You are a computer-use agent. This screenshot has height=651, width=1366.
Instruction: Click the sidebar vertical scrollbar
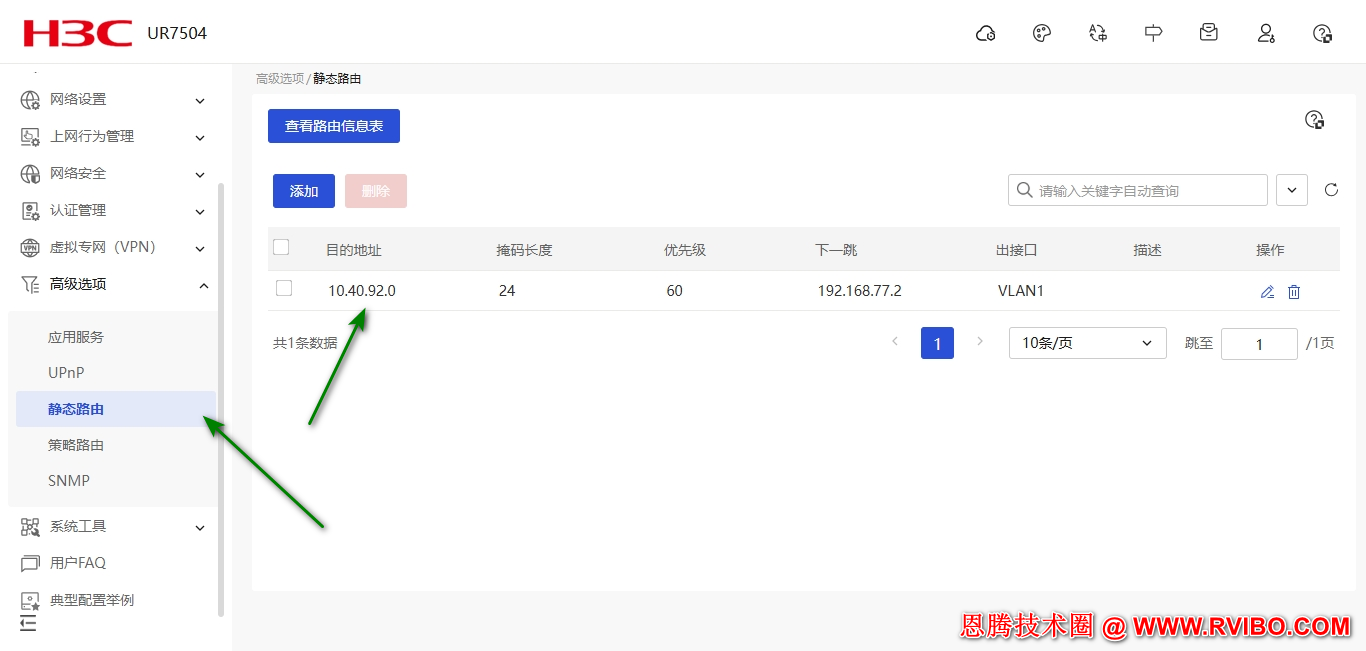221,400
